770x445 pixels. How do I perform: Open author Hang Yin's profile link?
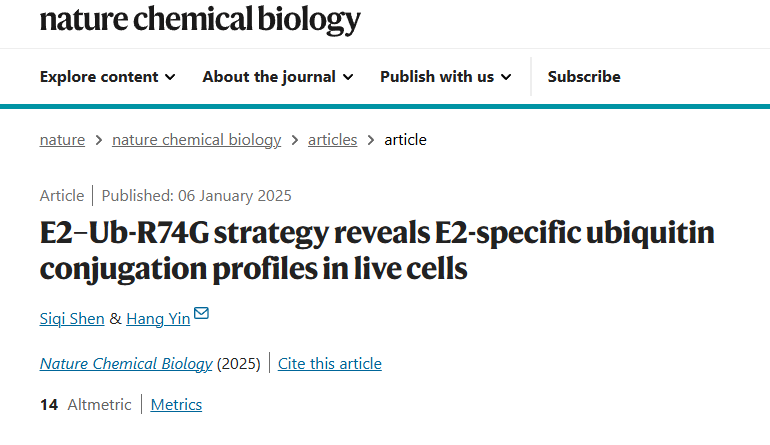[158, 319]
